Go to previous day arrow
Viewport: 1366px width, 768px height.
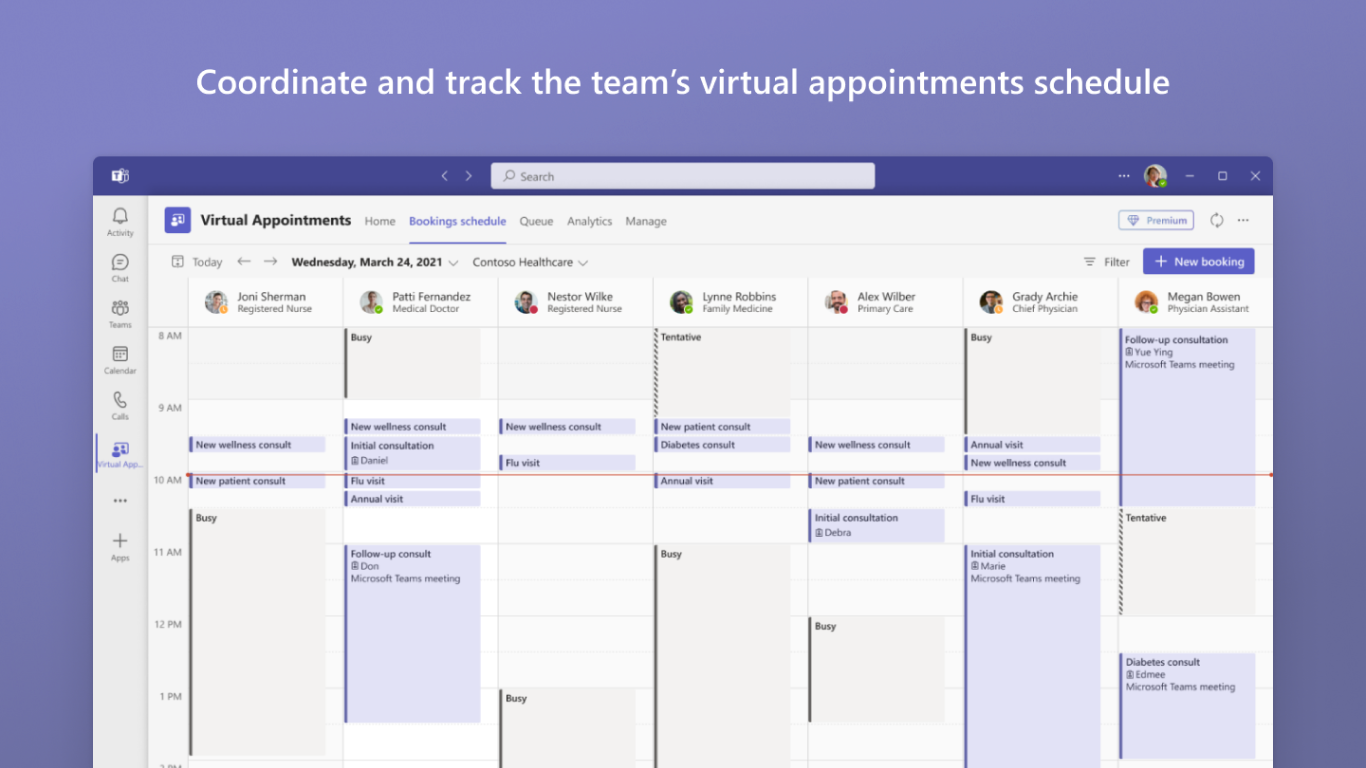(x=244, y=262)
